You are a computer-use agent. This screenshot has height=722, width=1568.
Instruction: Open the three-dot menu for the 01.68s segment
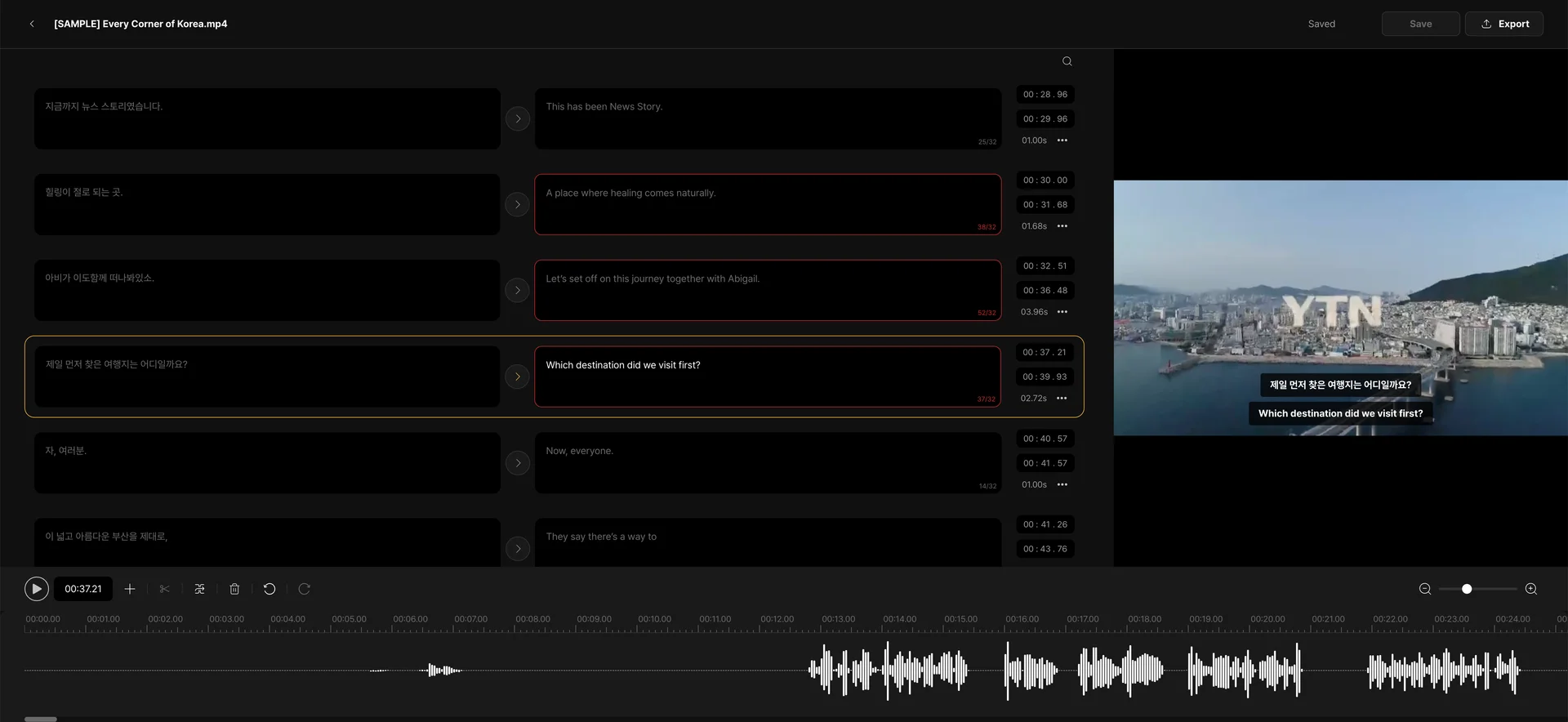point(1062,226)
